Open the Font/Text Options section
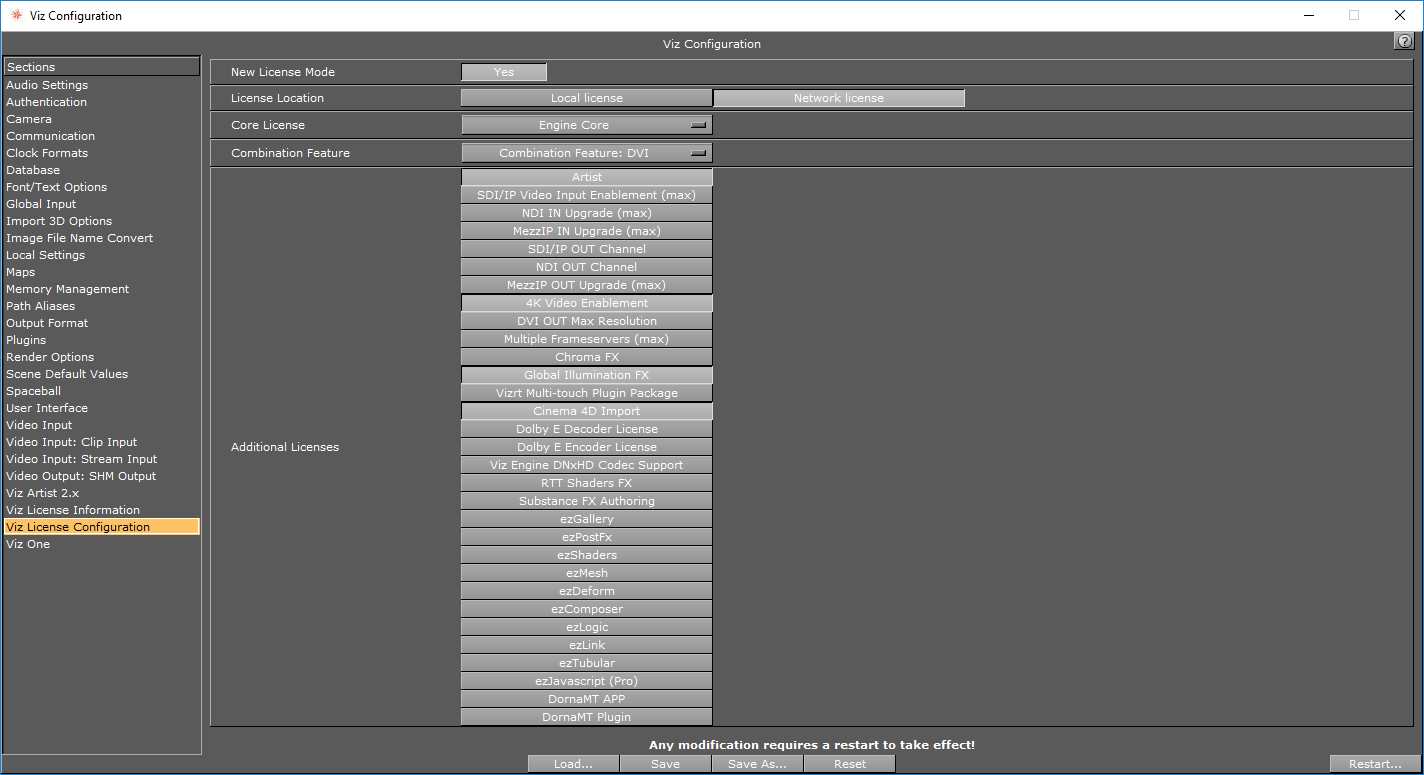 (x=101, y=187)
